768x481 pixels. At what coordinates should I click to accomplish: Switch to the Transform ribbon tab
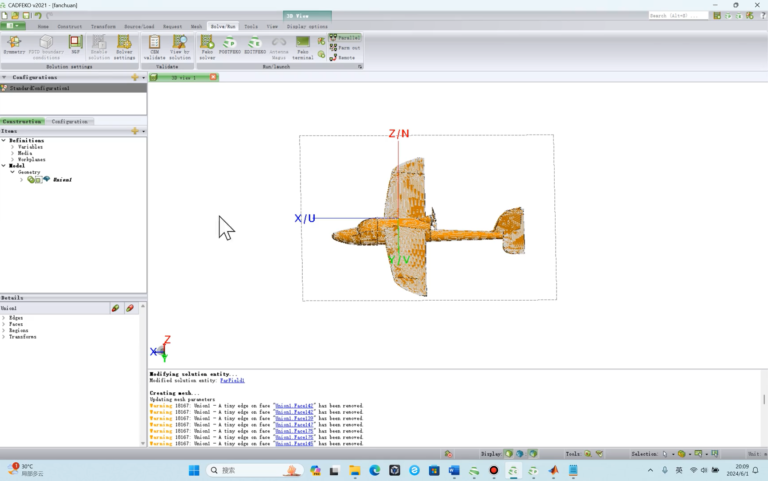click(x=103, y=26)
